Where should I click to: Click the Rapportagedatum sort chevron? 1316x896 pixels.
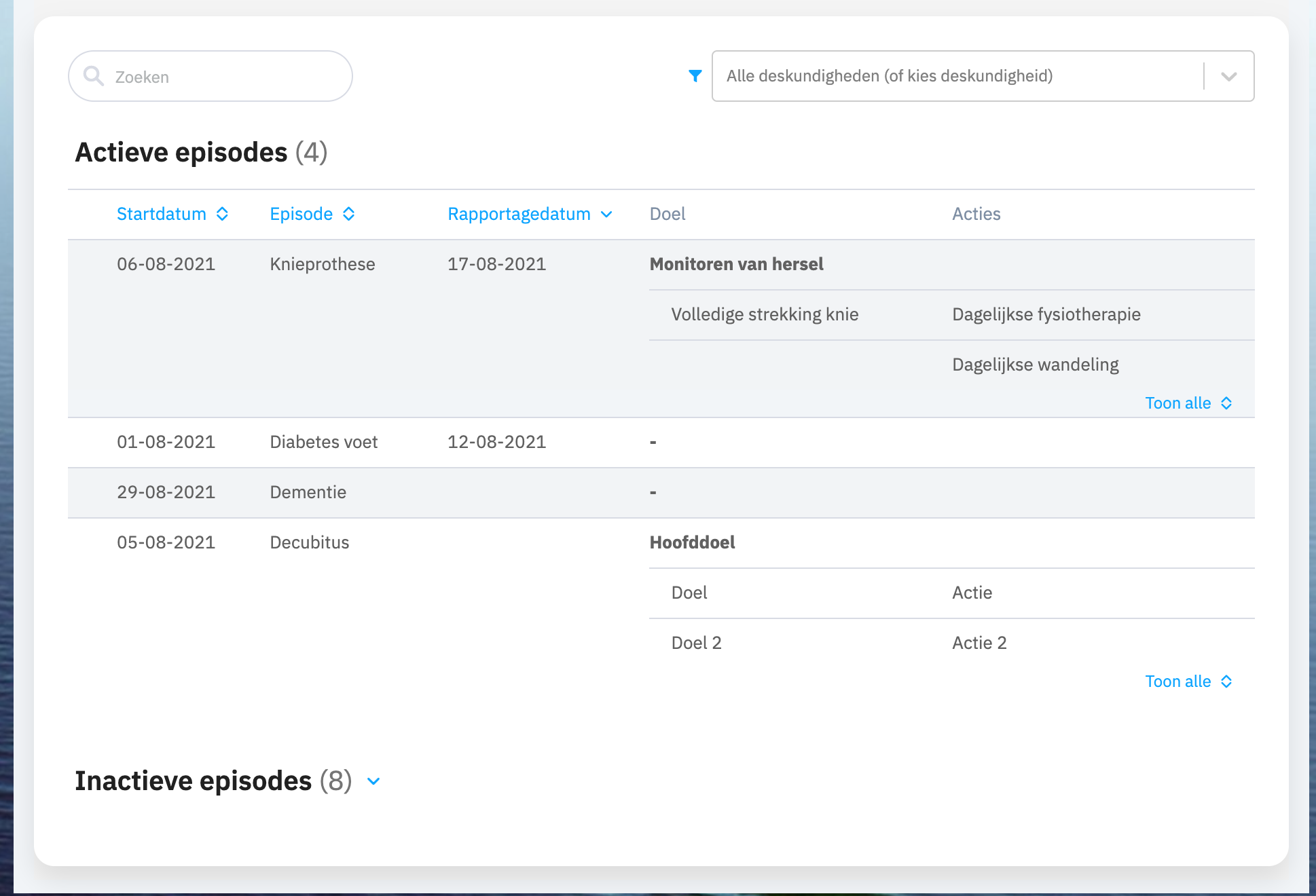[x=606, y=214]
